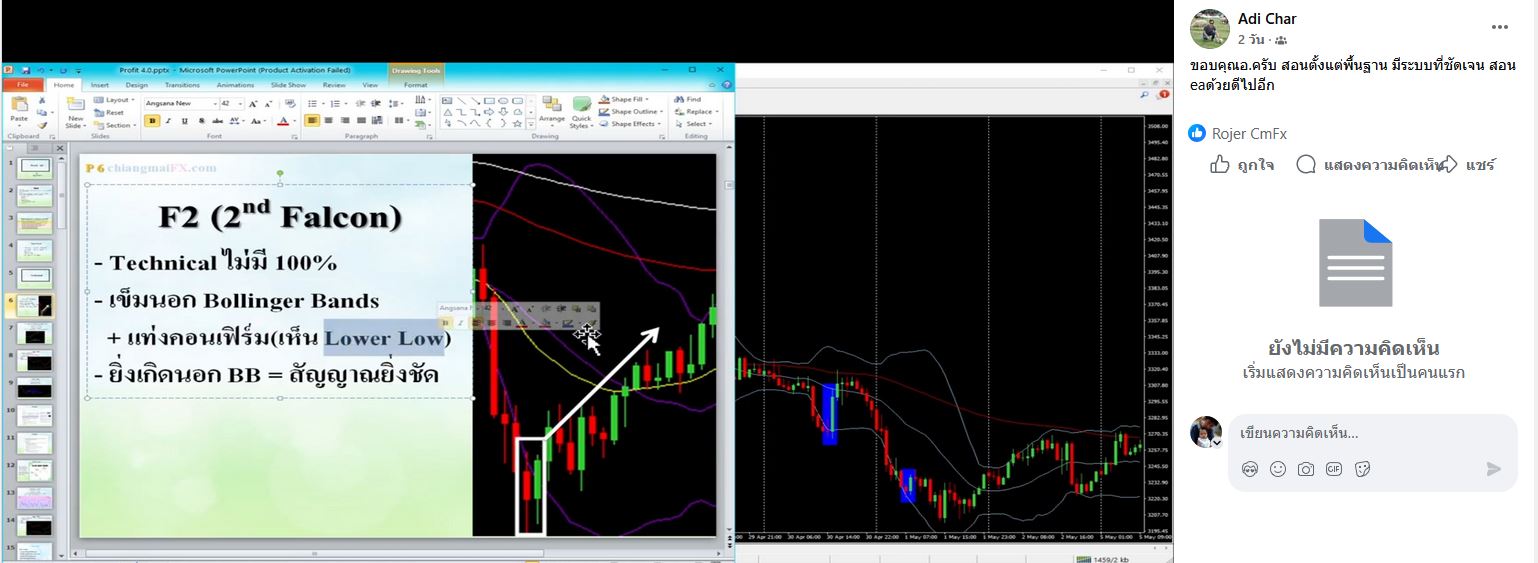Open the Slide Show ribbon tab
Viewport: 1538px width, 563px height.
286,85
